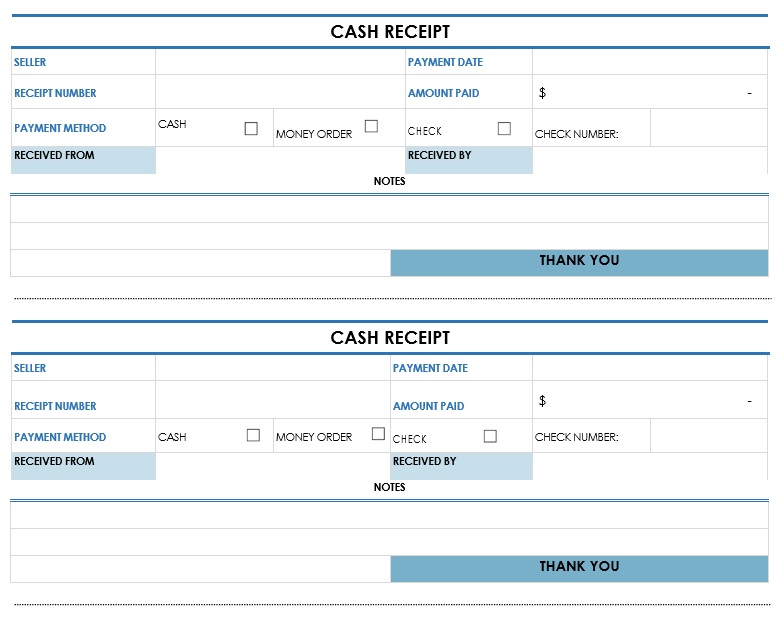This screenshot has width=784, height=621.
Task: Select Payment Date field in bottom receipt
Action: coord(649,368)
